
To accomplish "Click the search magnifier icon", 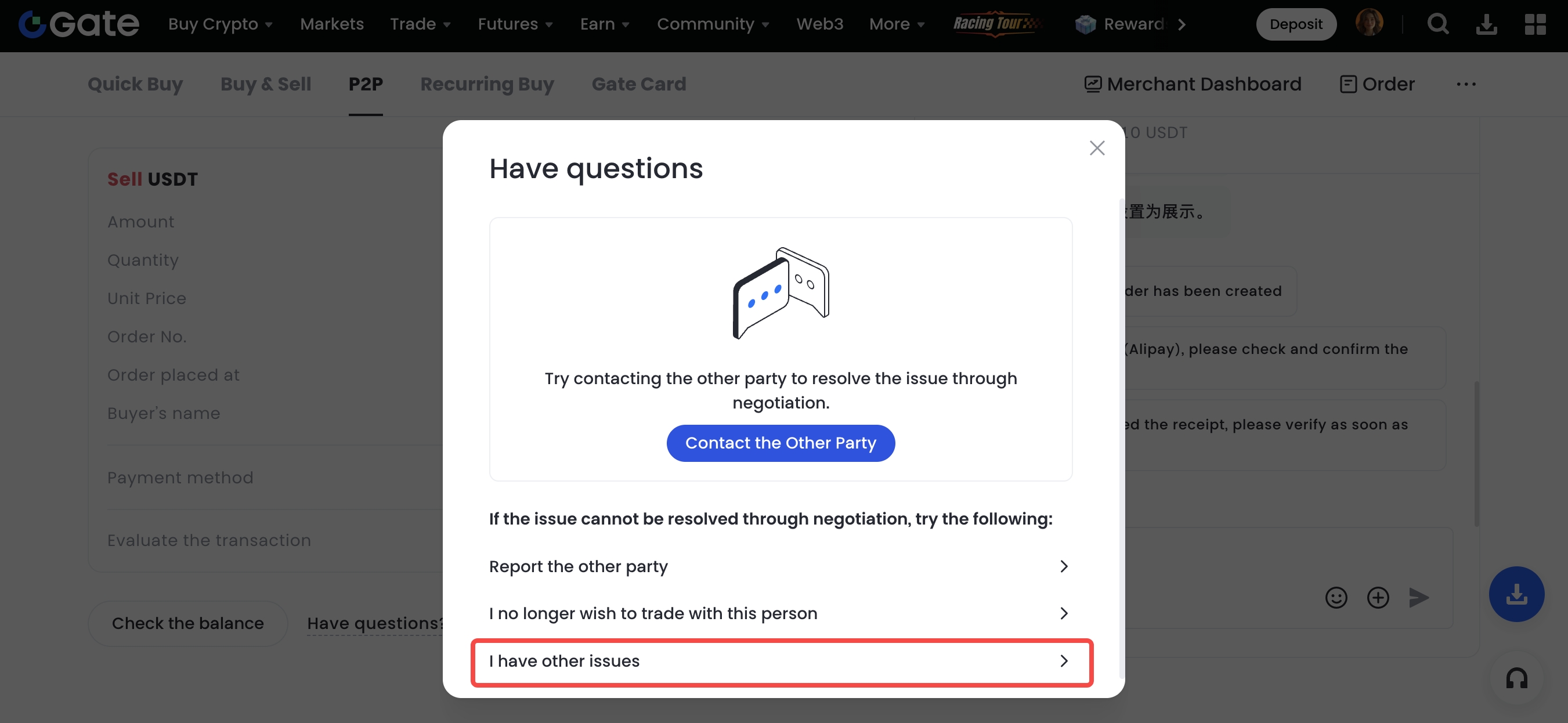I will (x=1438, y=24).
